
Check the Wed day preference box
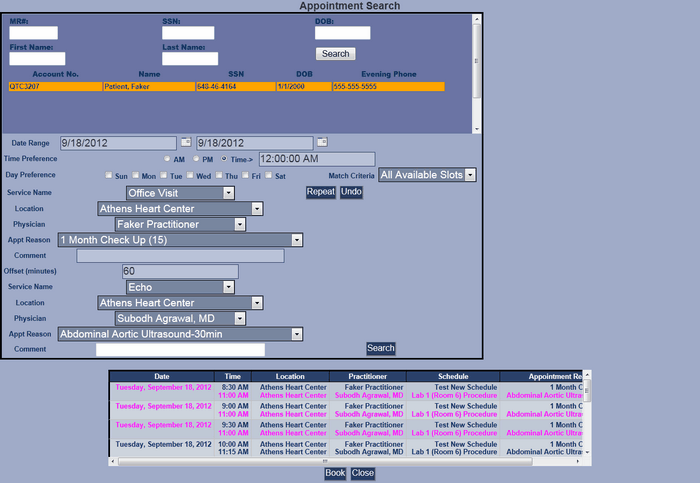190,176
